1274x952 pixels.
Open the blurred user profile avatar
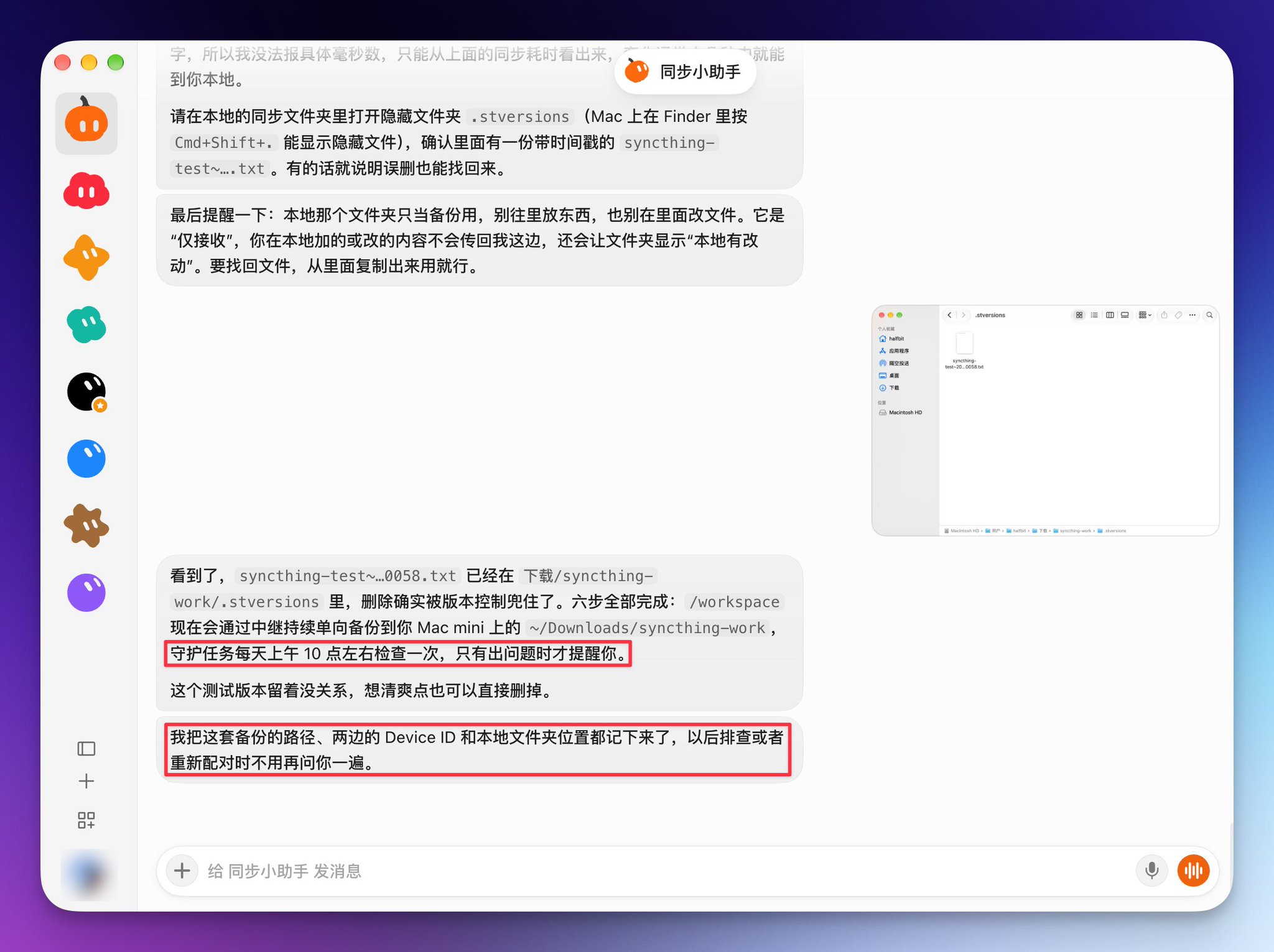tap(88, 874)
